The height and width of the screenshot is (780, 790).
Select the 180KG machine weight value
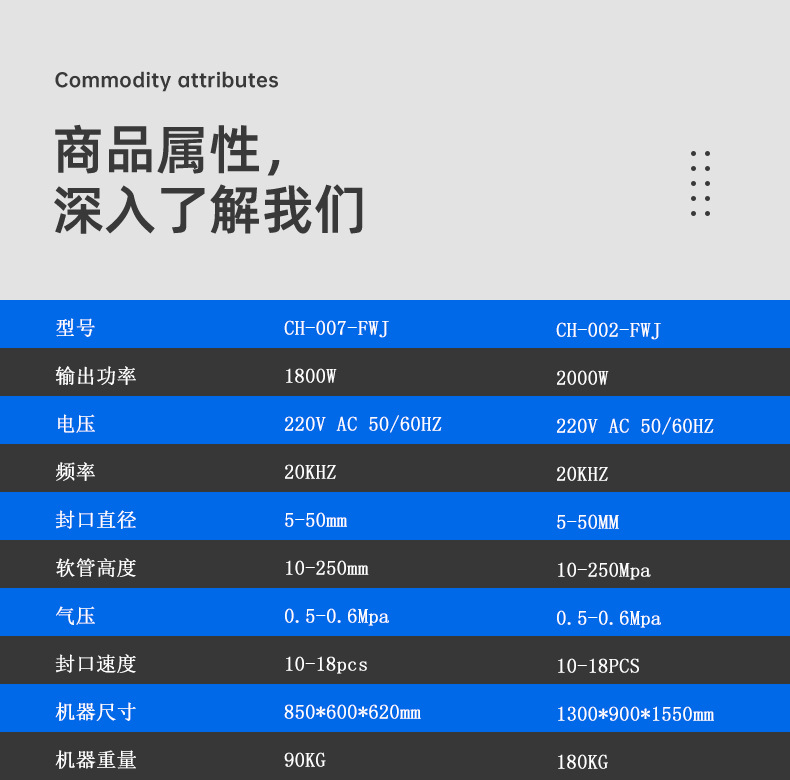click(582, 762)
